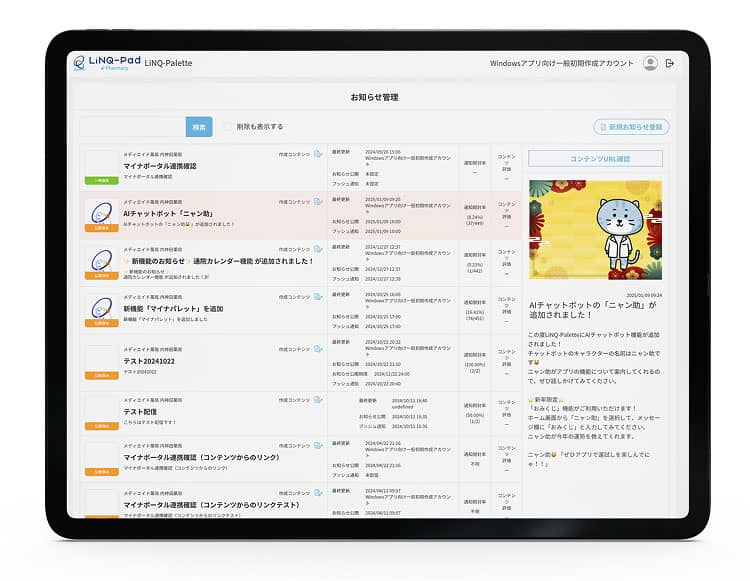Screen dimensions: 750x581
Task: Open content icon for マイナポータル連携確認 first row
Action: (x=318, y=154)
